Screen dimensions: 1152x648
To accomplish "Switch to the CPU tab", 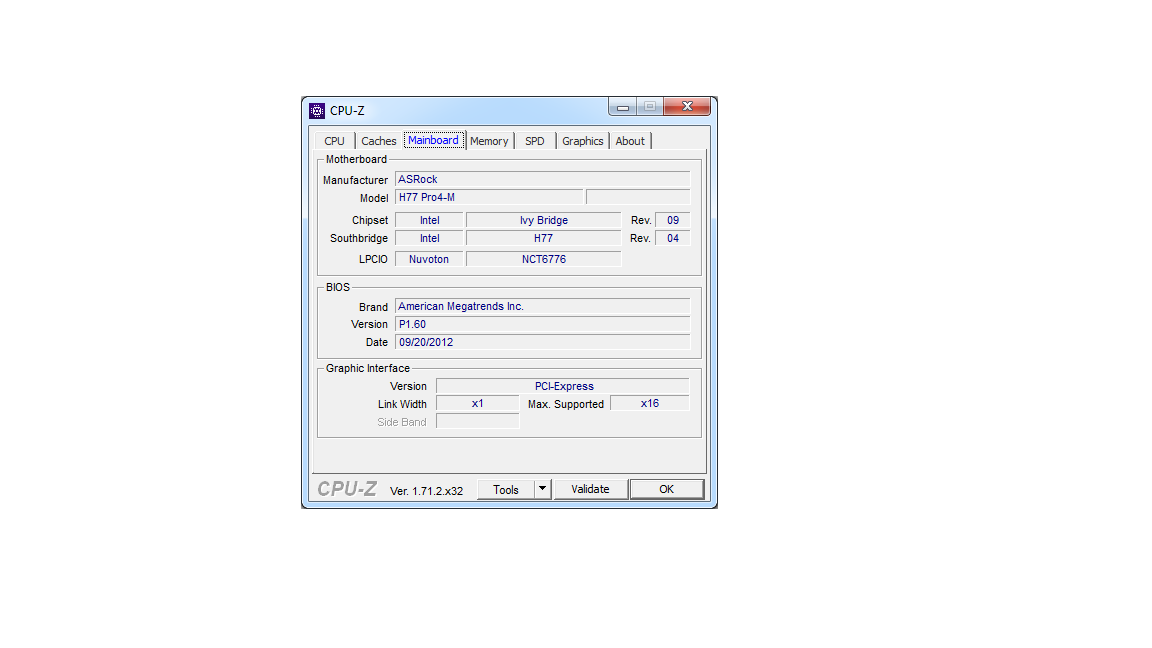I will [334, 141].
